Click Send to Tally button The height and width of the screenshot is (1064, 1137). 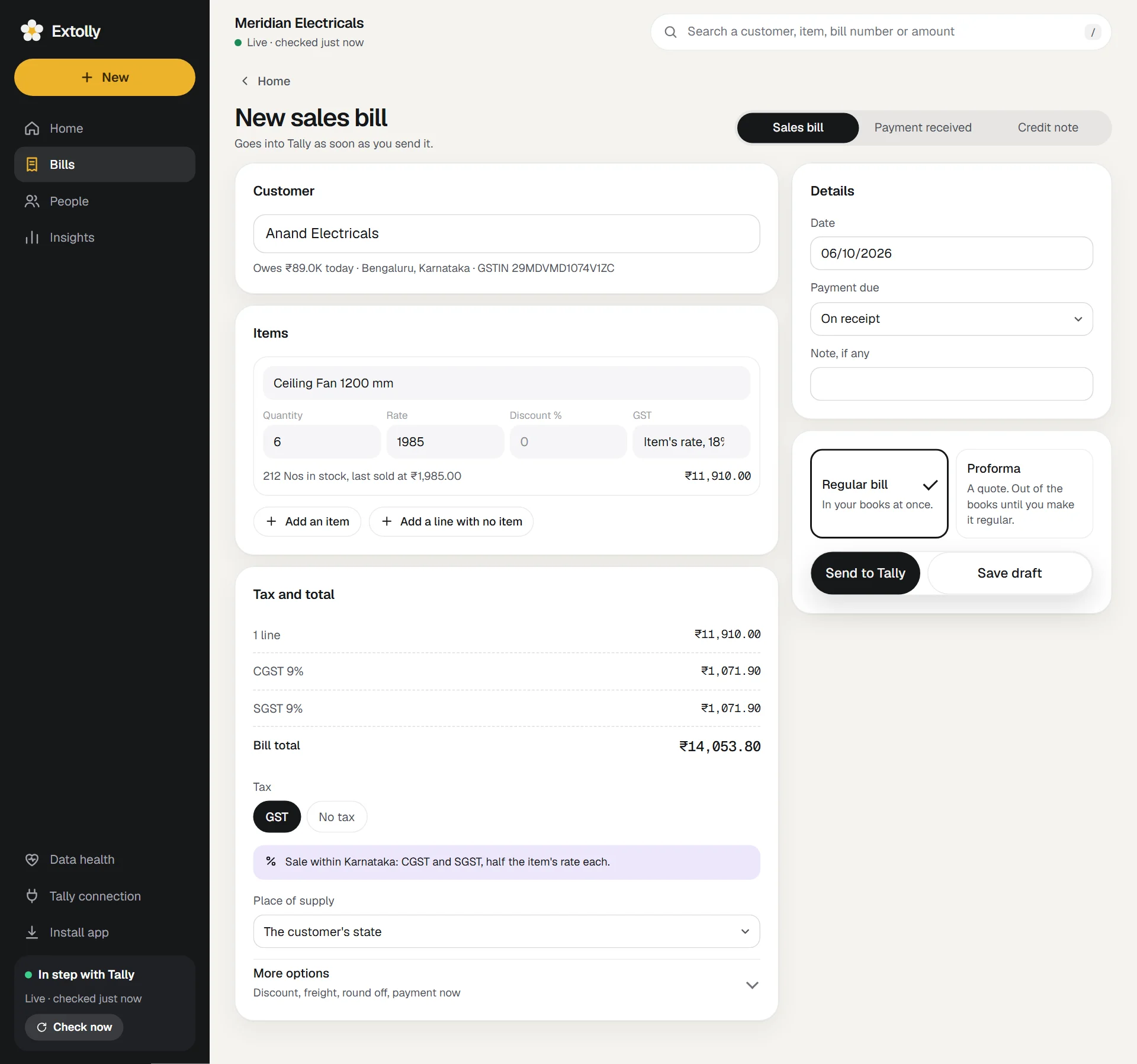[x=865, y=573]
